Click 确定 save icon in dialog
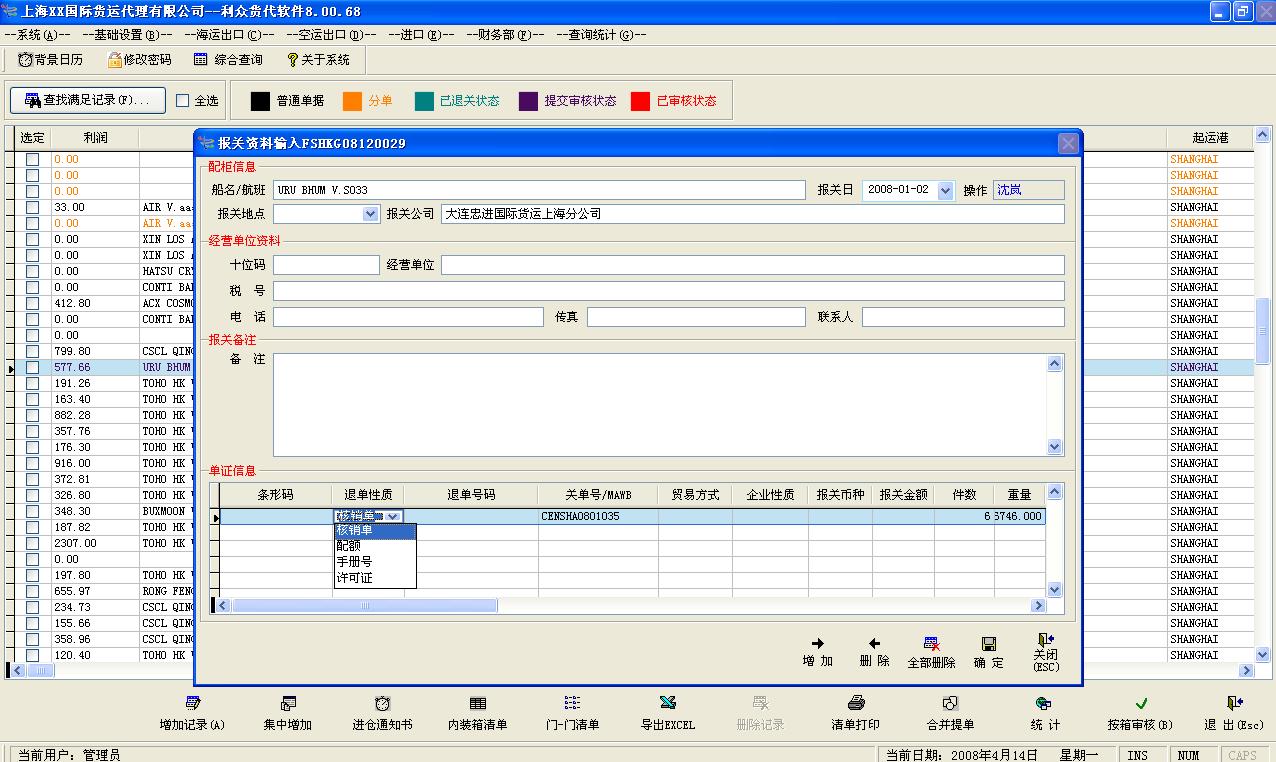Image resolution: width=1276 pixels, height=762 pixels. click(x=989, y=644)
